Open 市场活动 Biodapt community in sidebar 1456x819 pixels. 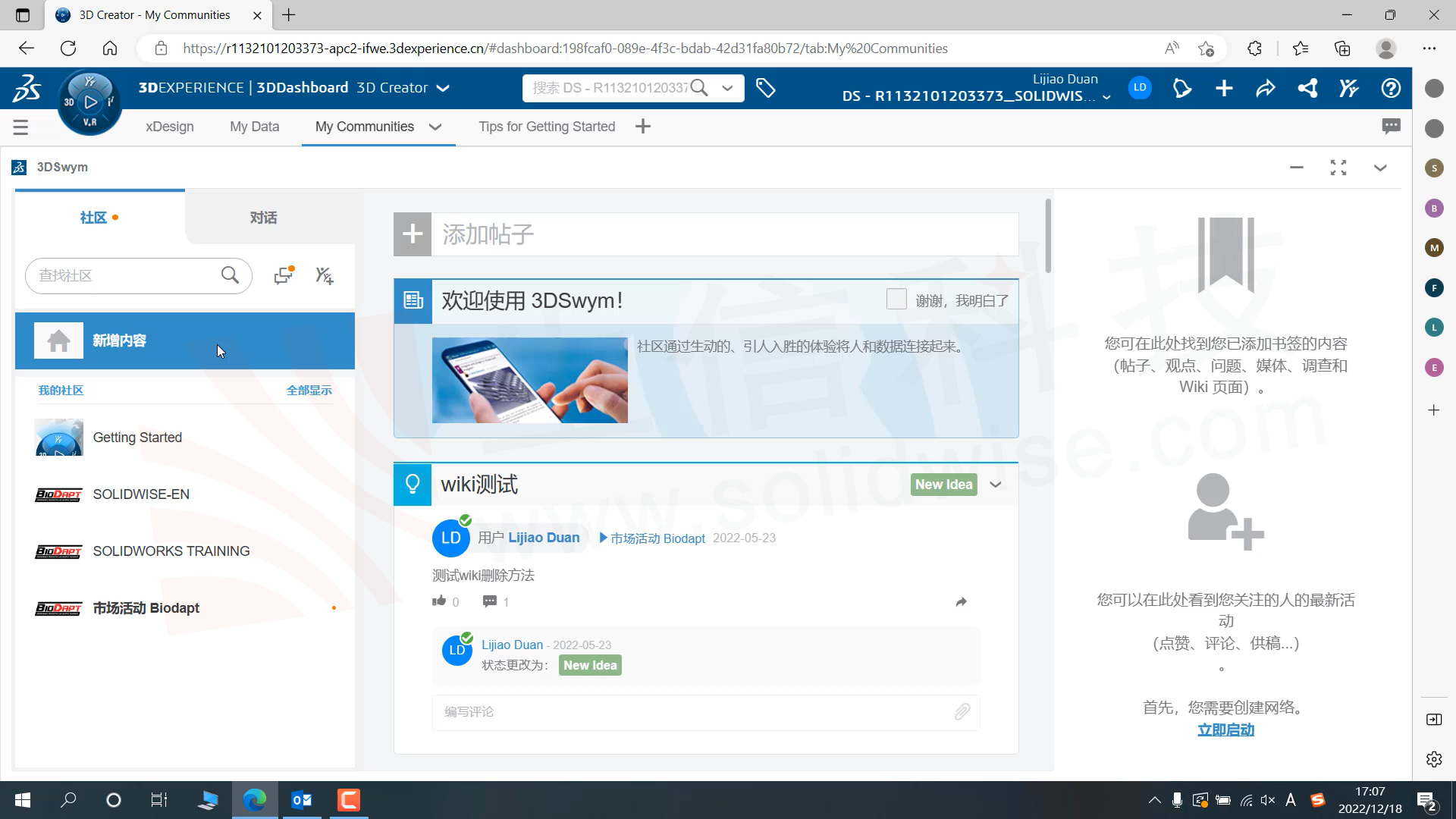pos(185,608)
